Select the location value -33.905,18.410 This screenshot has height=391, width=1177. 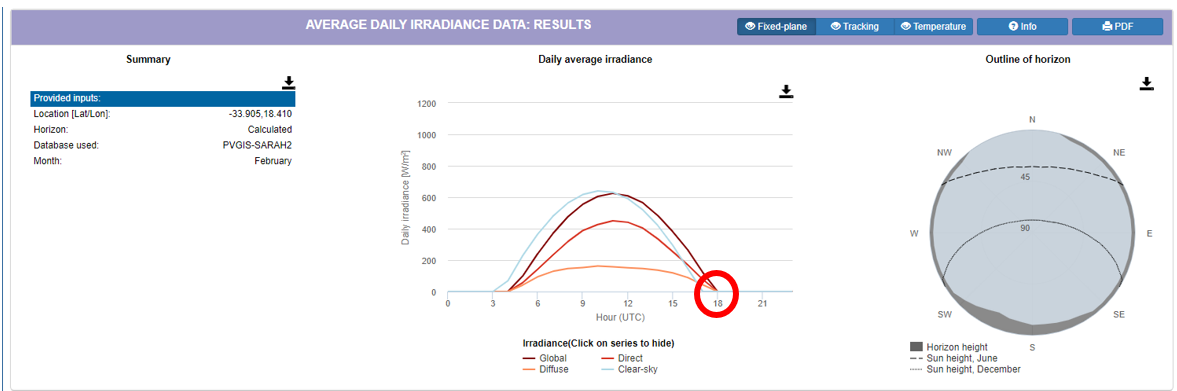pyautogui.click(x=260, y=114)
